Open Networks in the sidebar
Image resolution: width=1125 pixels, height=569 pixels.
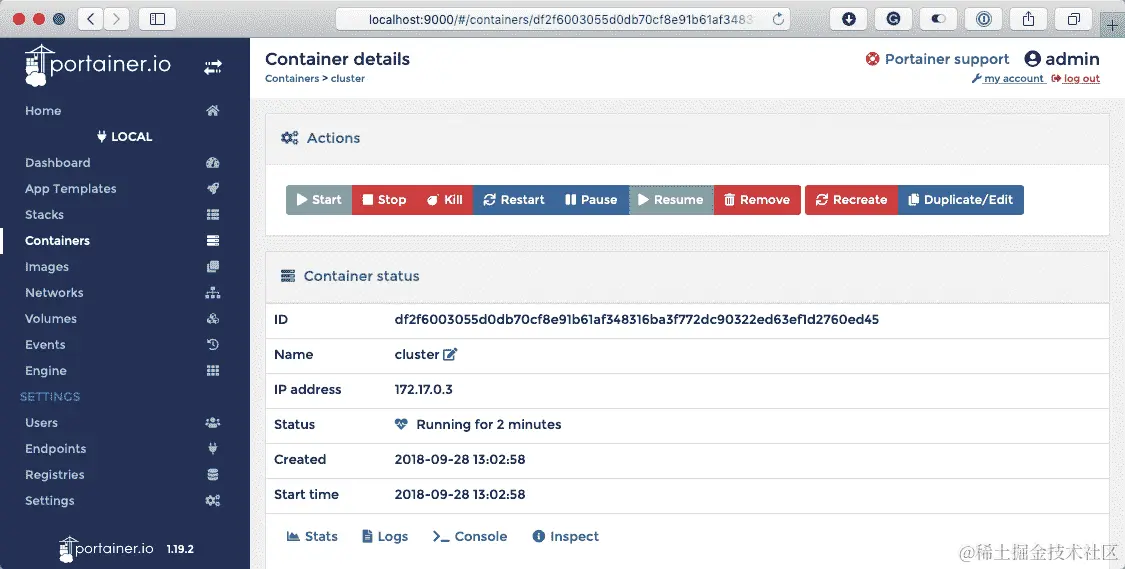[x=54, y=293]
